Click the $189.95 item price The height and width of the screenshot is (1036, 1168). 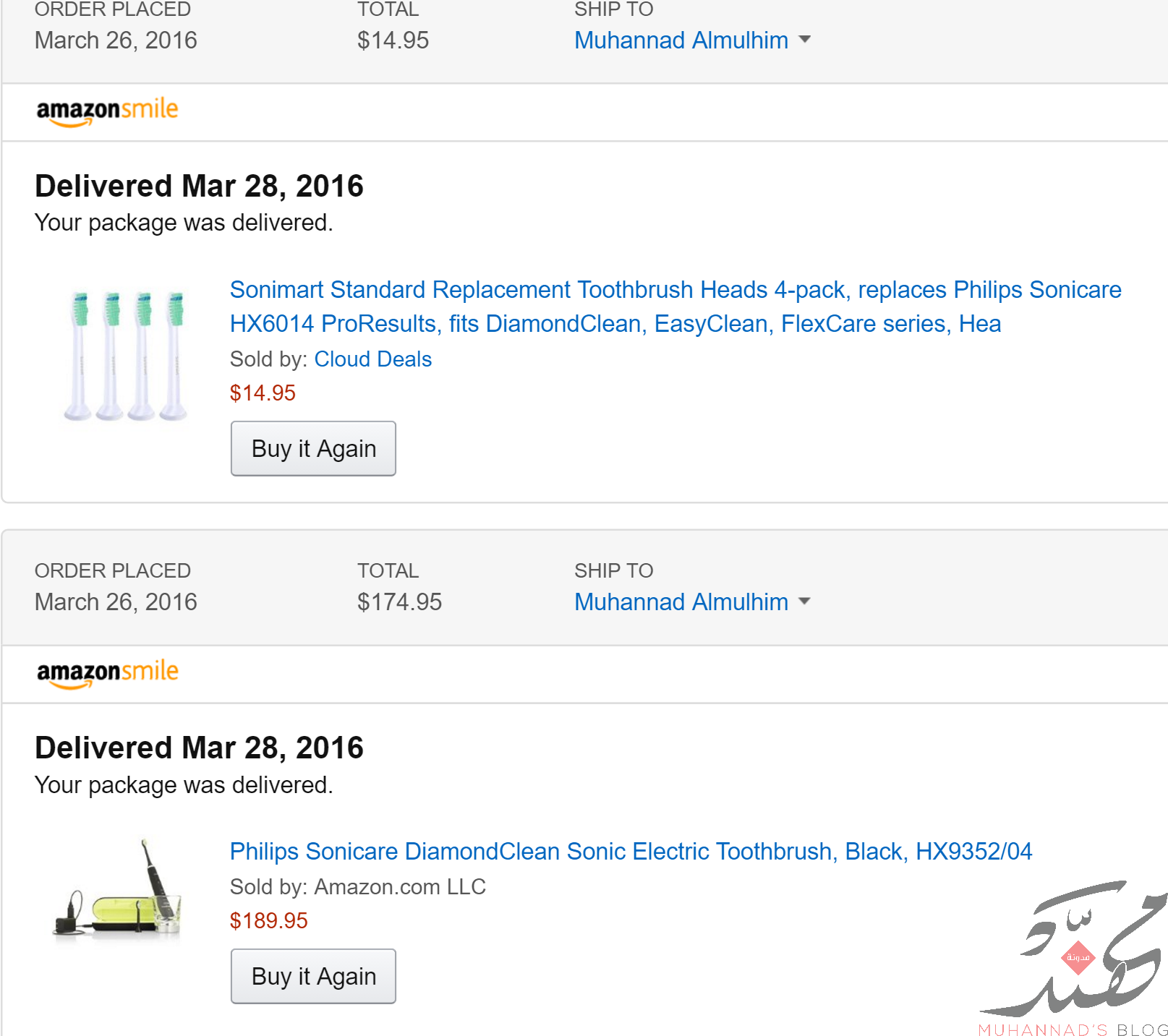269,921
